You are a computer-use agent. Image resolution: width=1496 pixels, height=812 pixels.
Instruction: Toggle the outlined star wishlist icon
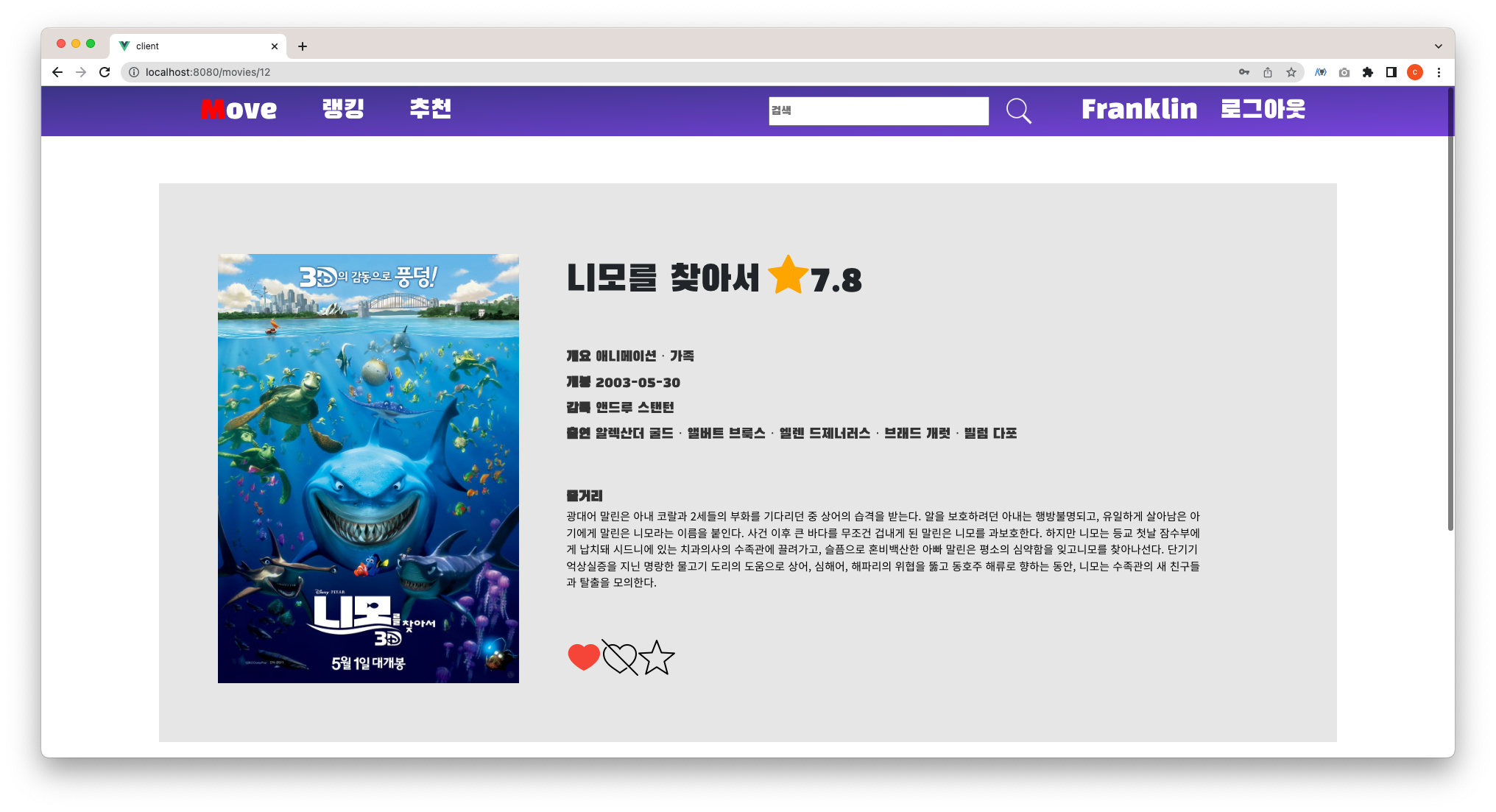tap(656, 658)
